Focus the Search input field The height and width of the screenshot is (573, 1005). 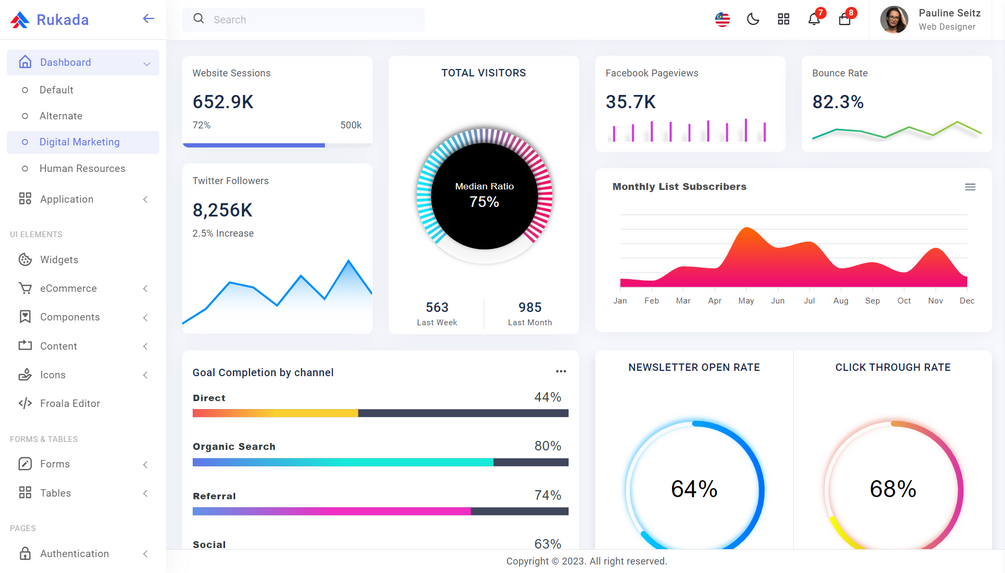coord(303,19)
